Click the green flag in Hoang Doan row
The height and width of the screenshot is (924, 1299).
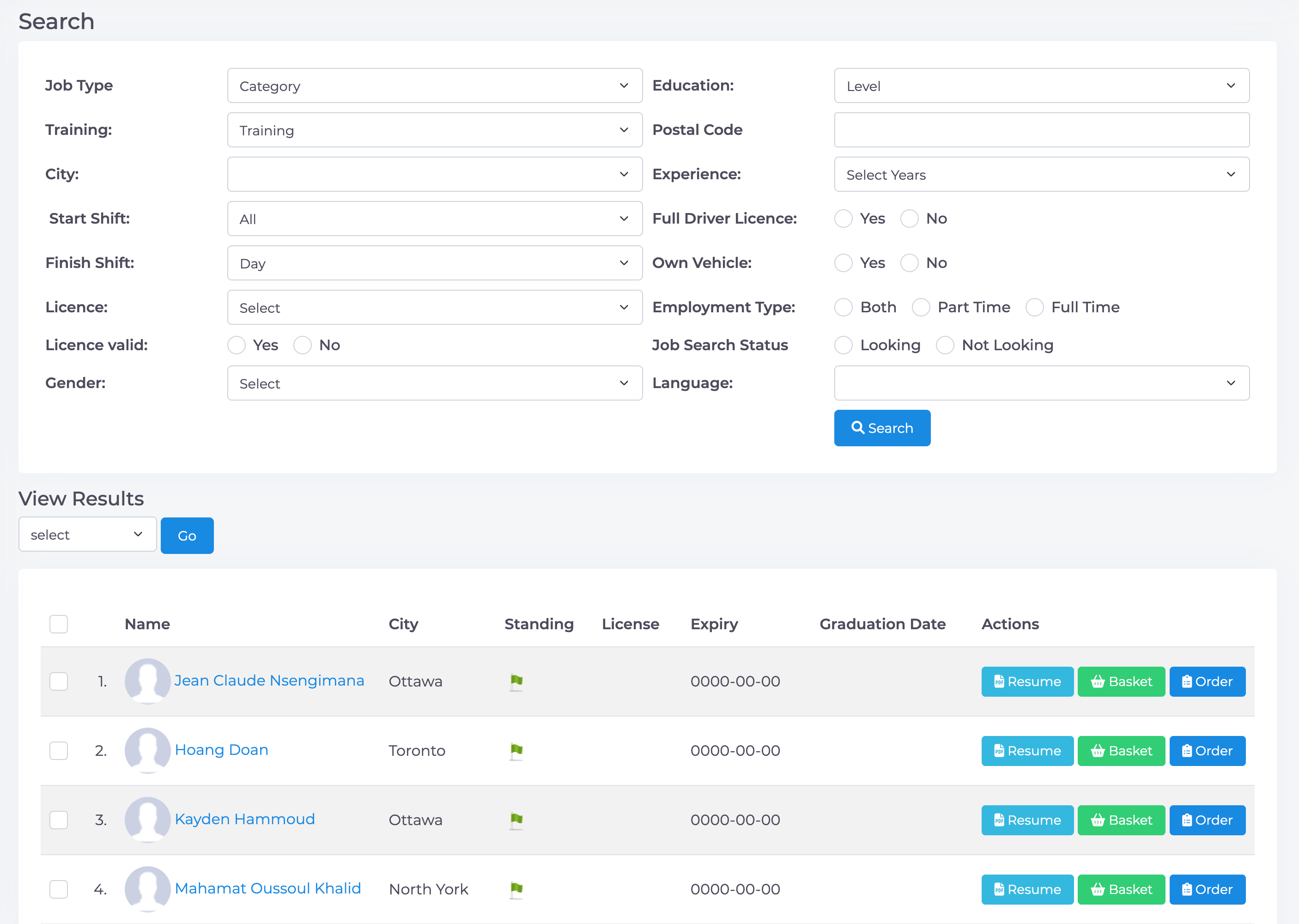(x=516, y=751)
